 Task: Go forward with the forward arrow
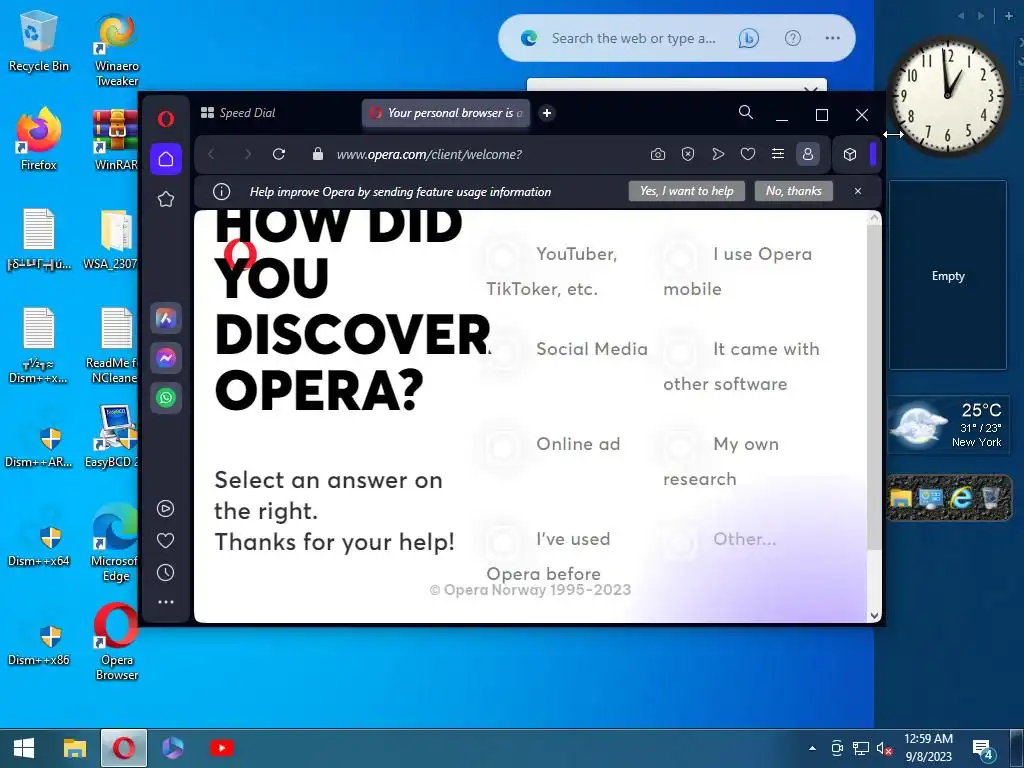[x=247, y=154]
